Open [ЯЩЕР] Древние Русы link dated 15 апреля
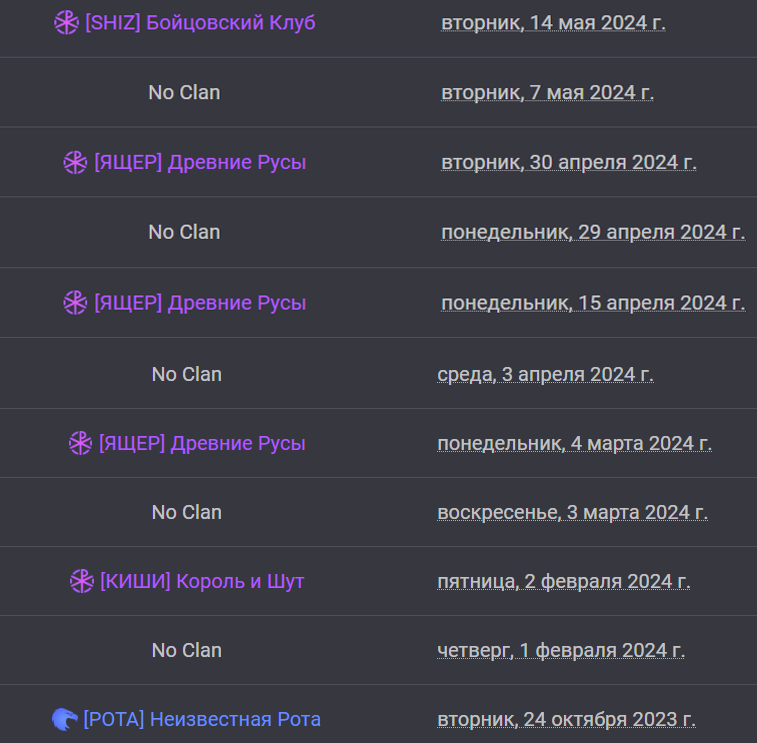Image resolution: width=757 pixels, height=743 pixels. (x=200, y=302)
